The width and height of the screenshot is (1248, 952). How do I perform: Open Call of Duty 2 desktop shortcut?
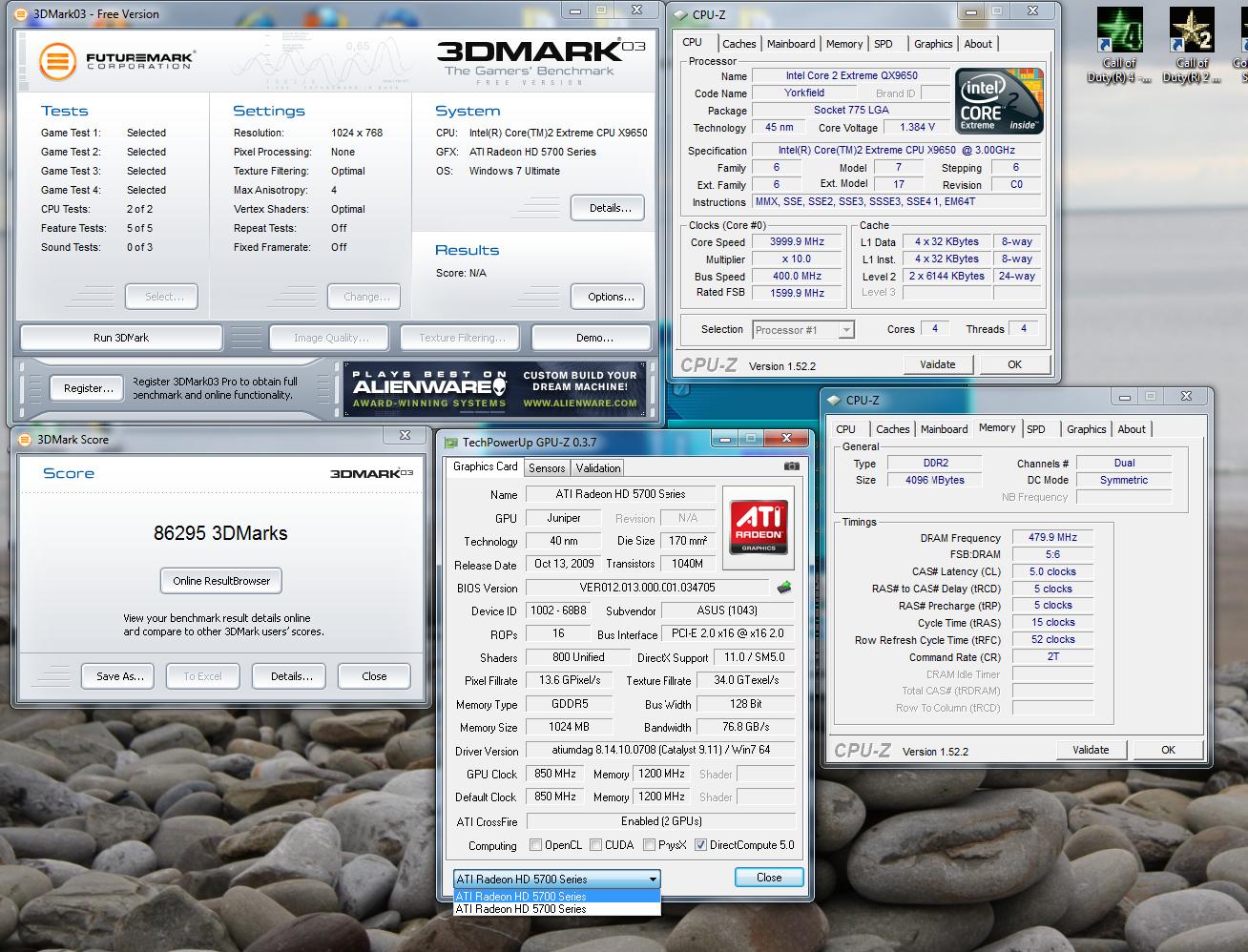click(x=1192, y=45)
